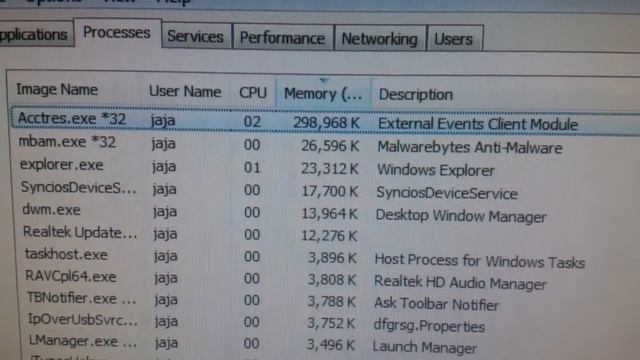This screenshot has width=640, height=360.
Task: Click Malwarebytes Anti-Malware description
Action: tap(470, 147)
